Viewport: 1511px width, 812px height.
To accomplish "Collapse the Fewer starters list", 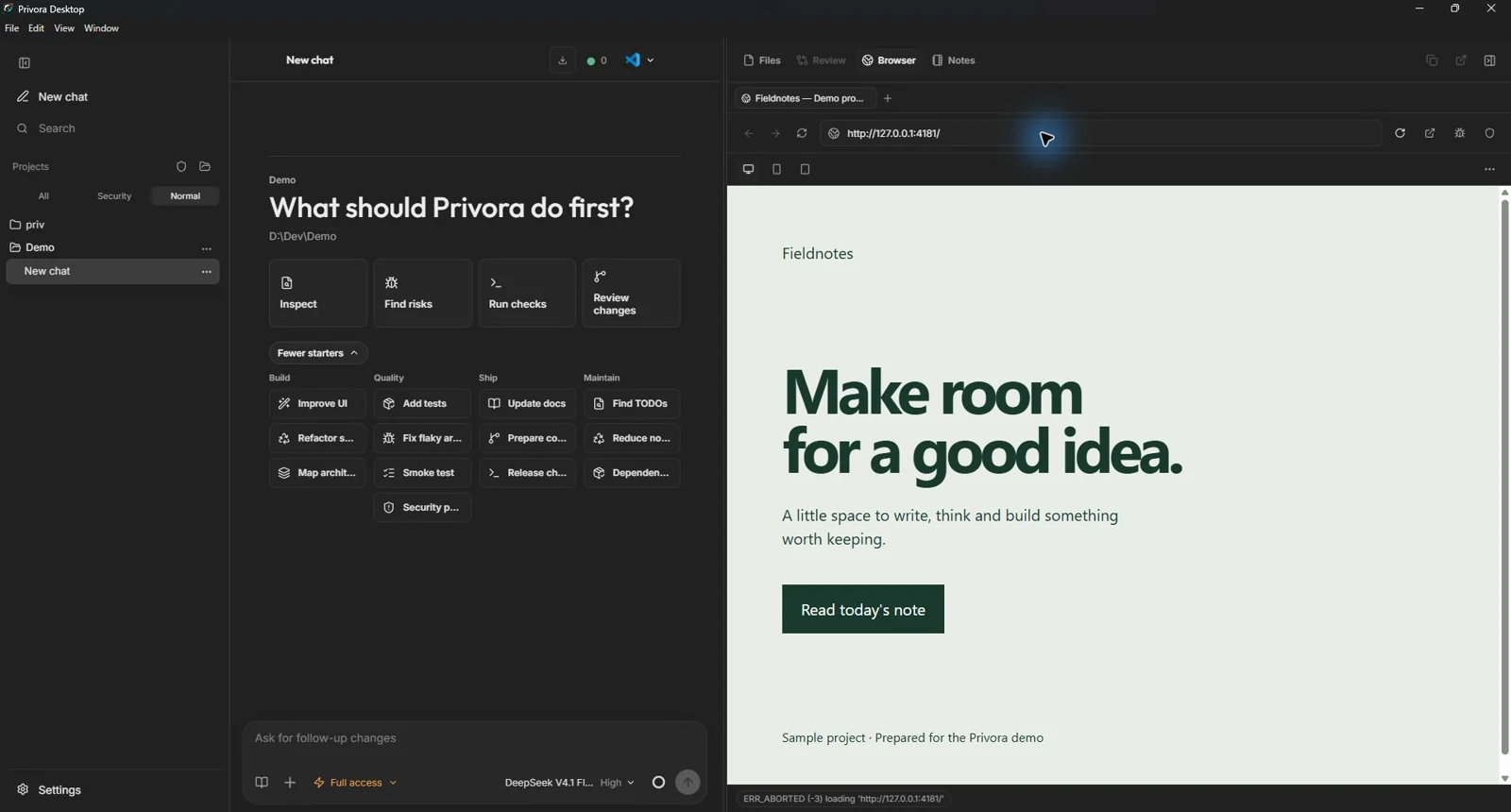I will point(318,353).
